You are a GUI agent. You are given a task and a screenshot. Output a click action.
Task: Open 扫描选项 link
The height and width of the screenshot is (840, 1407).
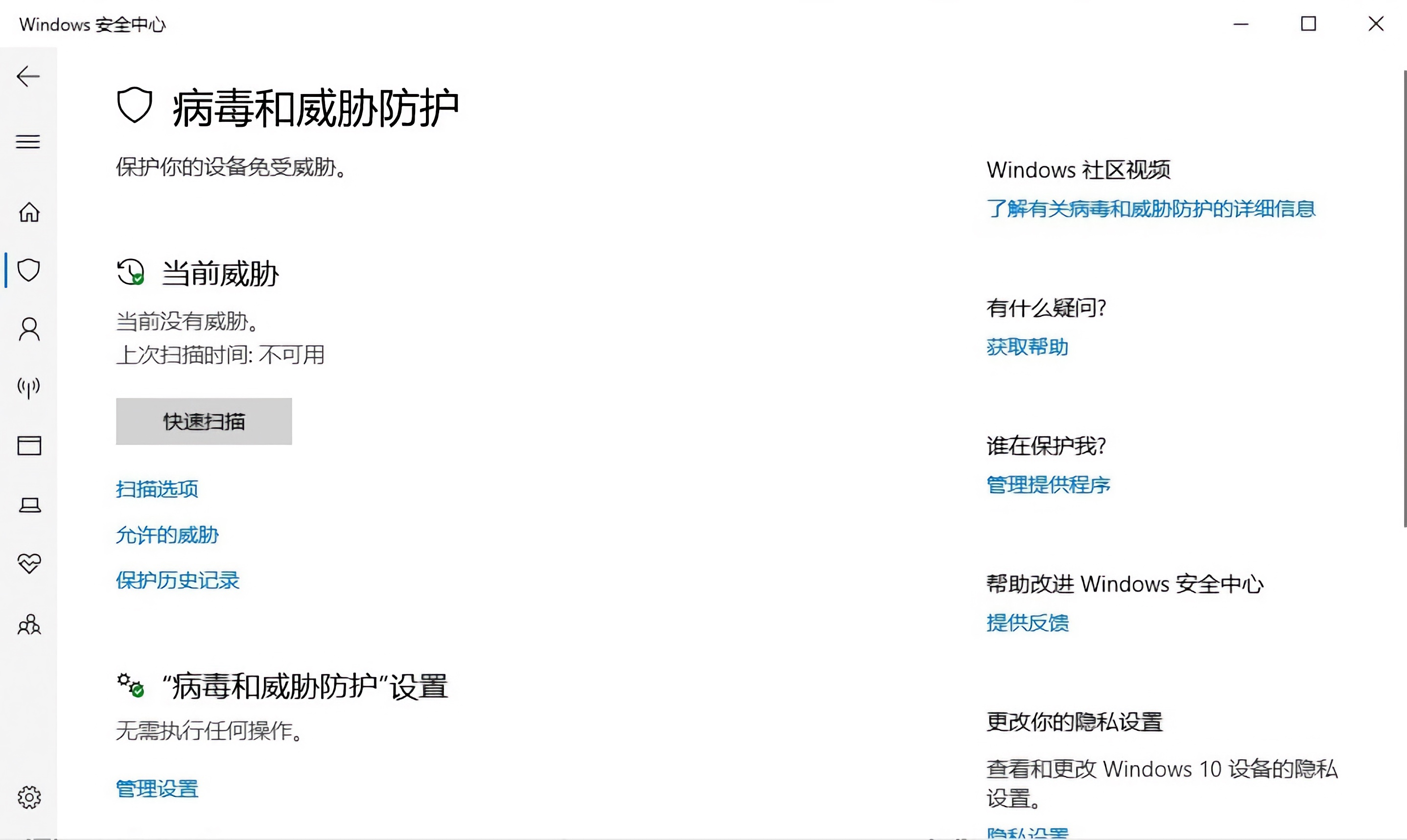156,489
